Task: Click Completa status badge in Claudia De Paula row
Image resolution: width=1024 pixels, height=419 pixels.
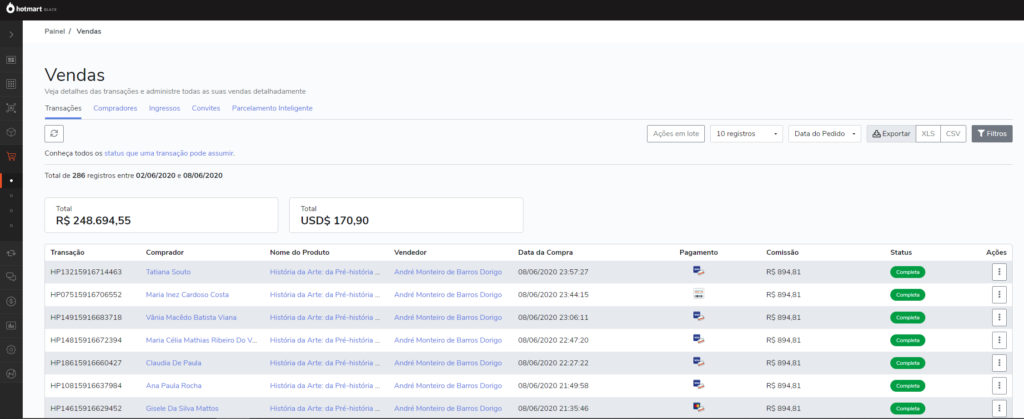Action: (x=907, y=363)
